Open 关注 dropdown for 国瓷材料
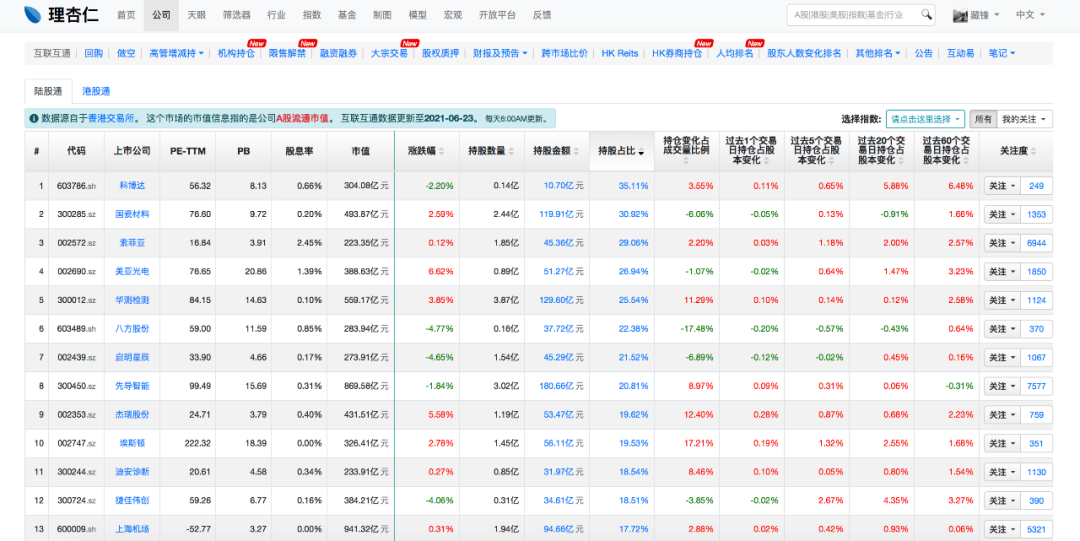The height and width of the screenshot is (541, 1080). 1001,214
